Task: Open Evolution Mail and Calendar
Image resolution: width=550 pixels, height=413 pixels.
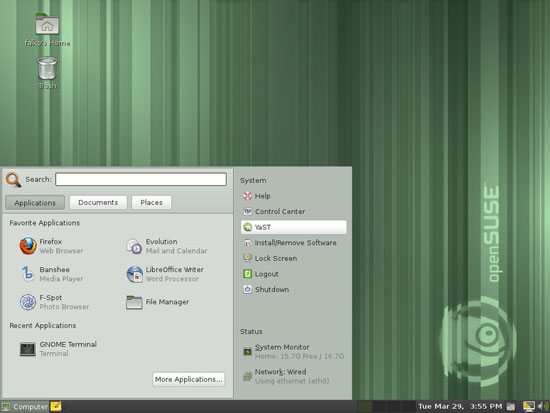Action: coord(167,246)
